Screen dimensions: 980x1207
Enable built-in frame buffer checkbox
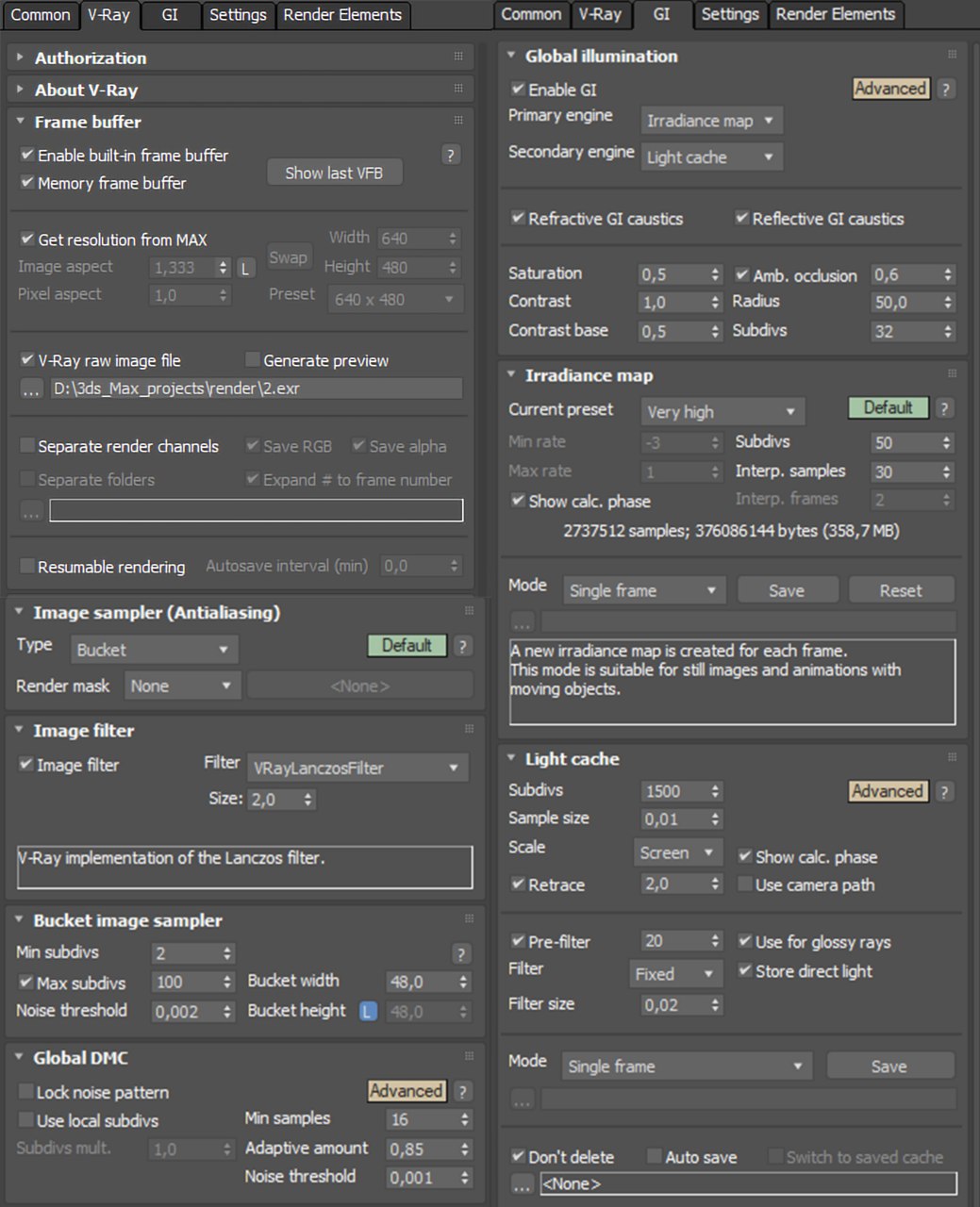pyautogui.click(x=27, y=155)
